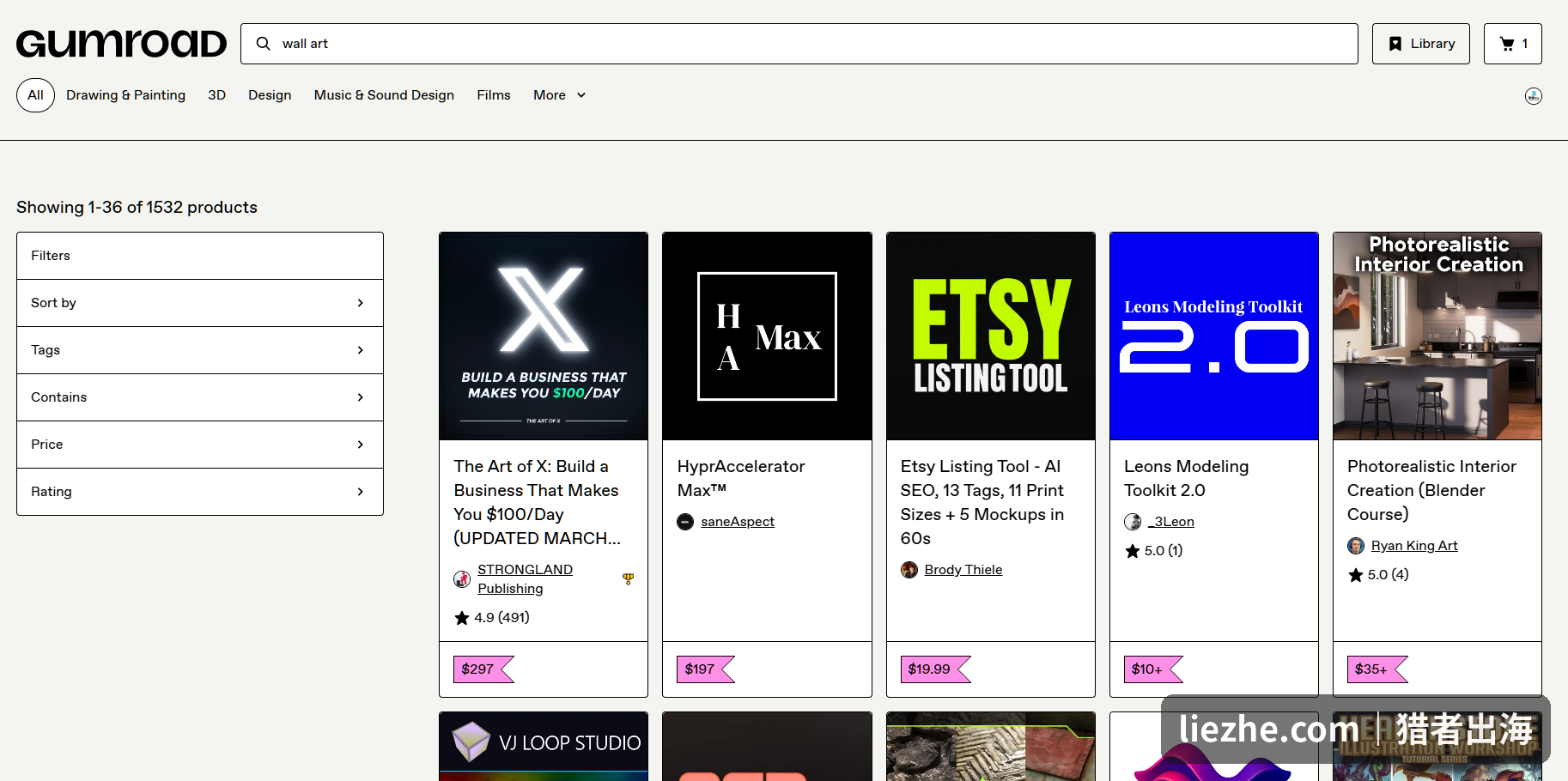Click star icon beside 4.9 (491)

[462, 618]
